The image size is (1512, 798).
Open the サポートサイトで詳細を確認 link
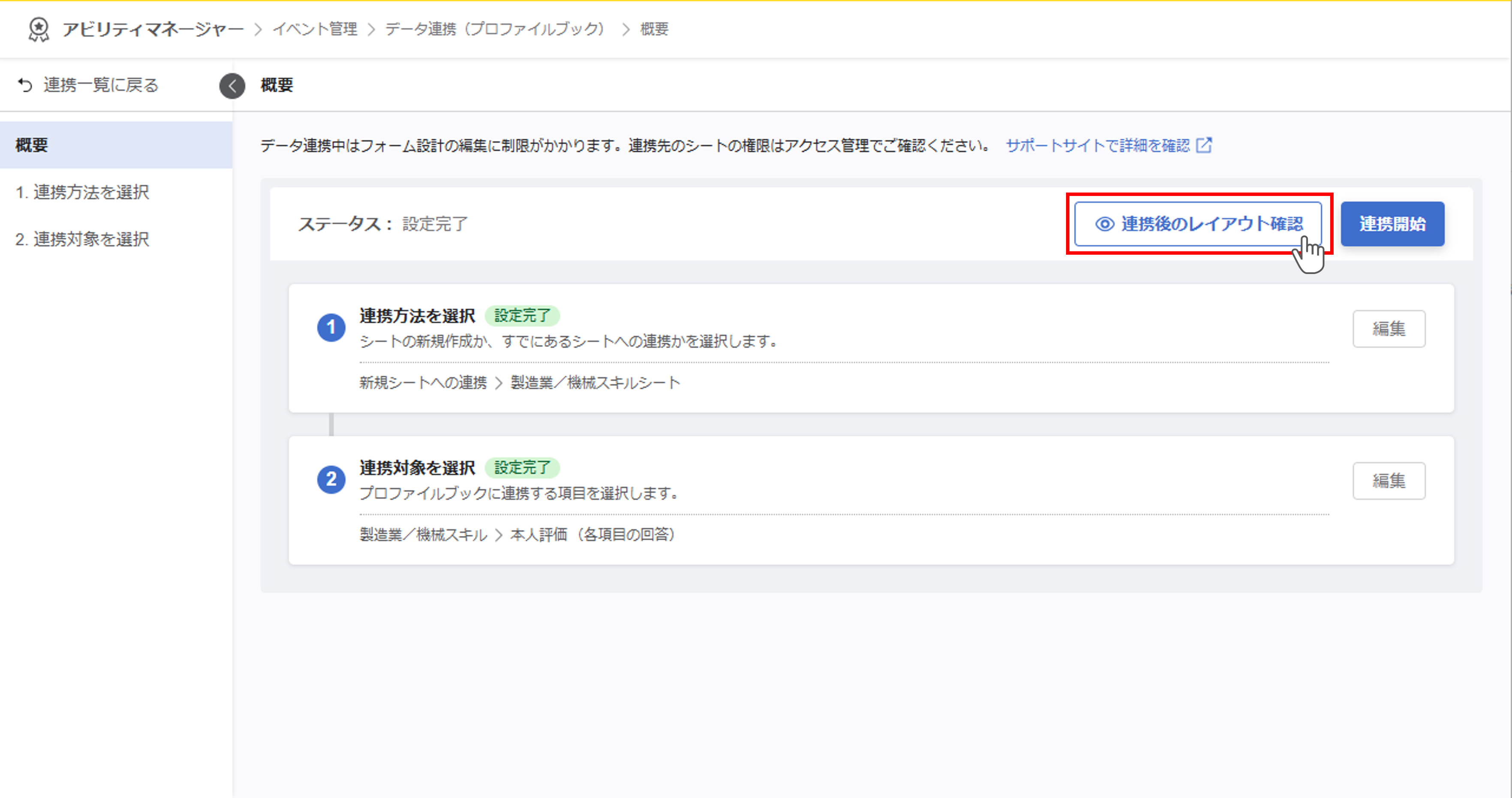(1097, 145)
